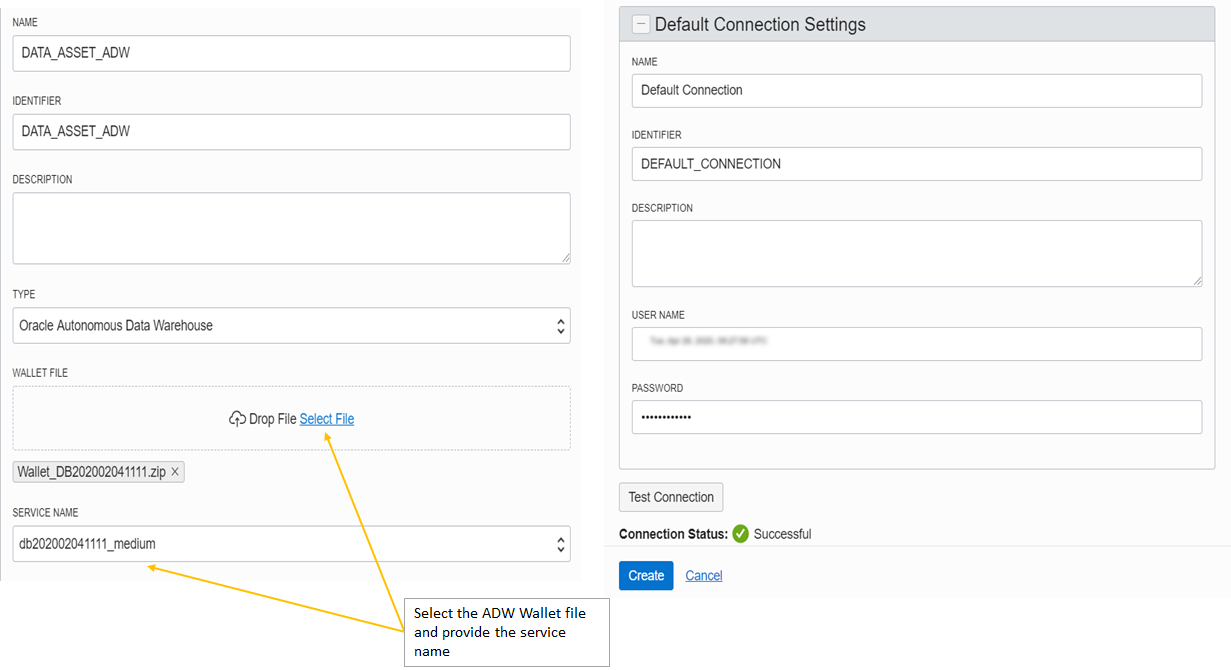Click the Wallet_DB202002041111.zip file chip
1231x670 pixels.
point(91,471)
